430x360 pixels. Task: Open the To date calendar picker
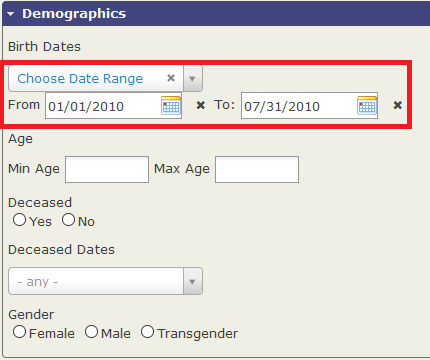coord(367,105)
